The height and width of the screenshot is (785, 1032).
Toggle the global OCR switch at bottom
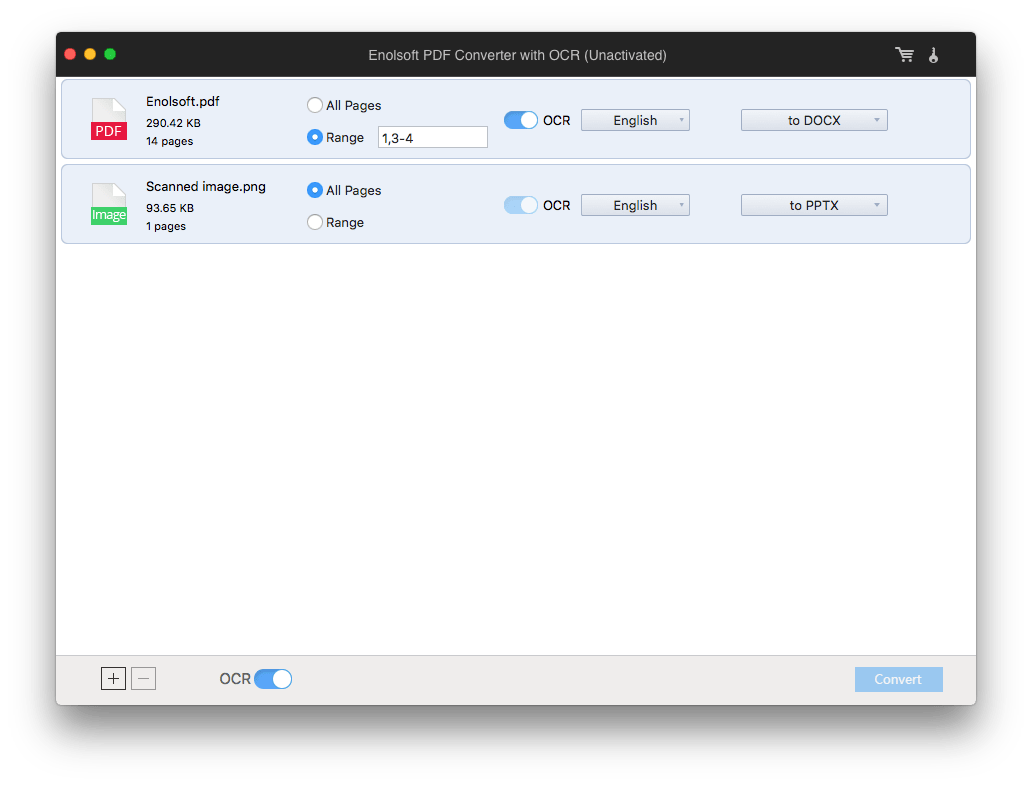point(273,678)
